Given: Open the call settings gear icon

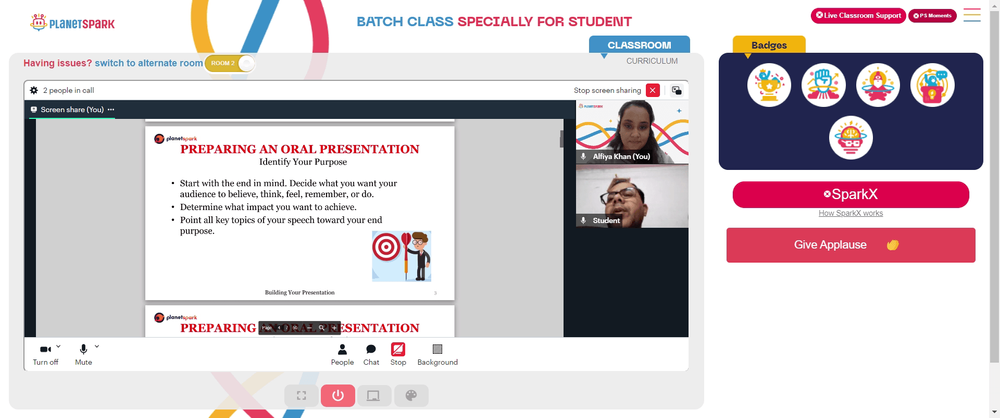Looking at the screenshot, I should tap(34, 91).
